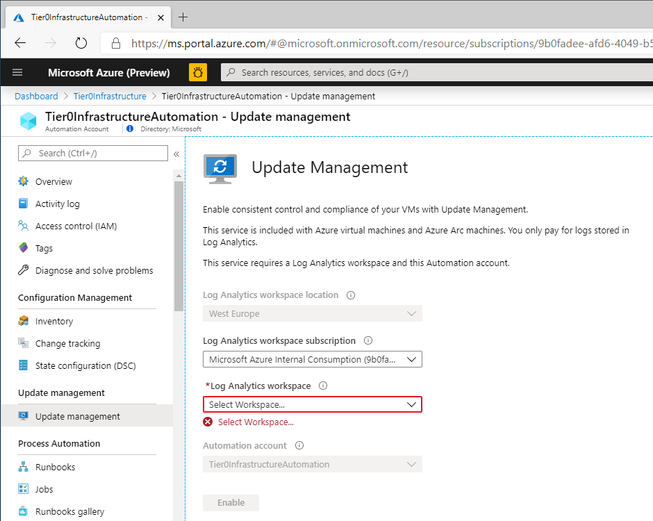Click the 'Configuration Management' section heading
This screenshot has height=521, width=653.
point(75,298)
